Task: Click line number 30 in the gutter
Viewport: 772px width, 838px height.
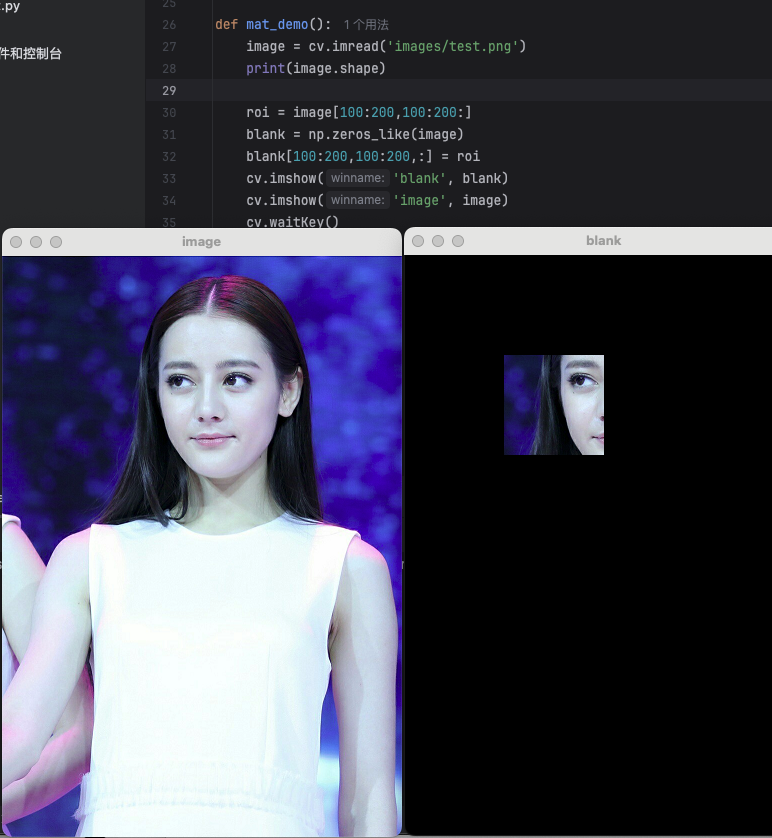Action: coord(169,113)
